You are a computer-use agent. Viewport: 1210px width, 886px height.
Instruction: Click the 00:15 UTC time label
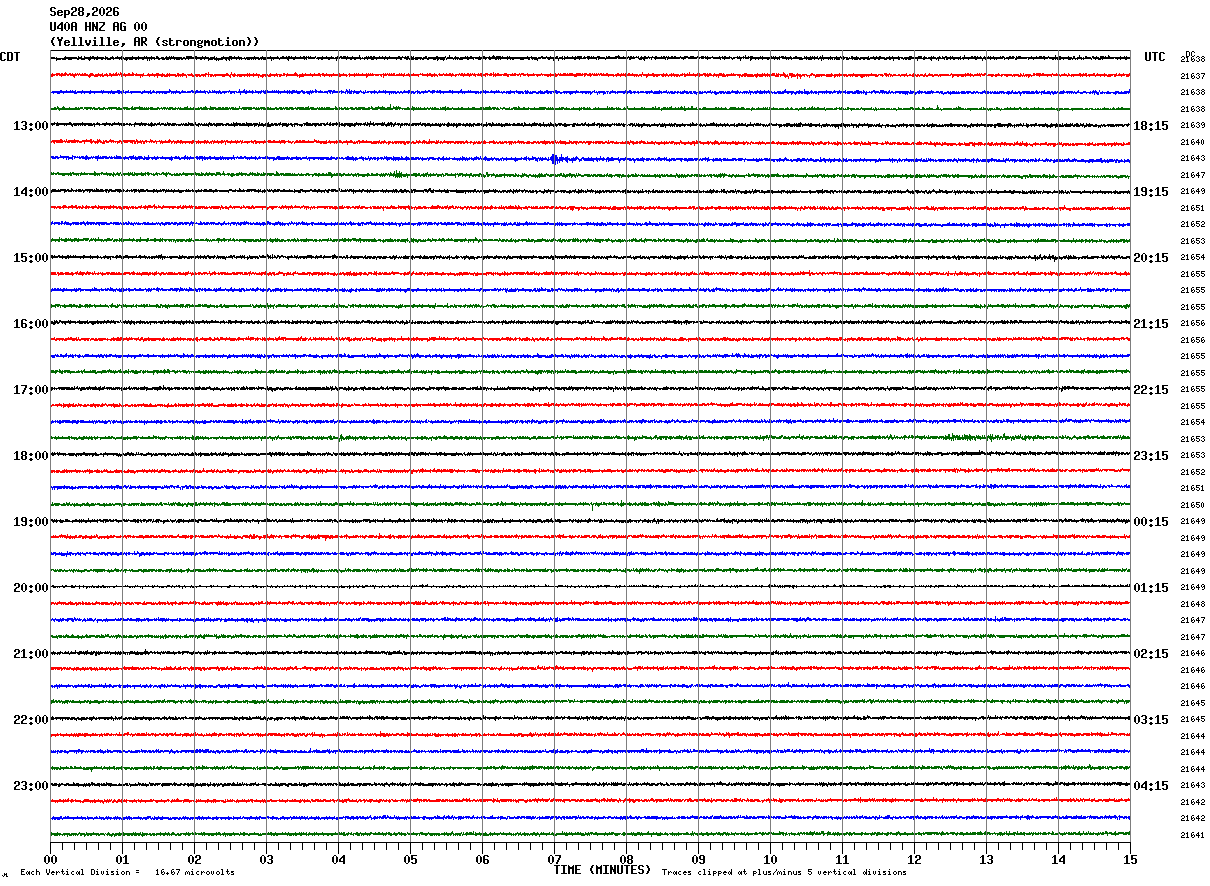[1150, 522]
